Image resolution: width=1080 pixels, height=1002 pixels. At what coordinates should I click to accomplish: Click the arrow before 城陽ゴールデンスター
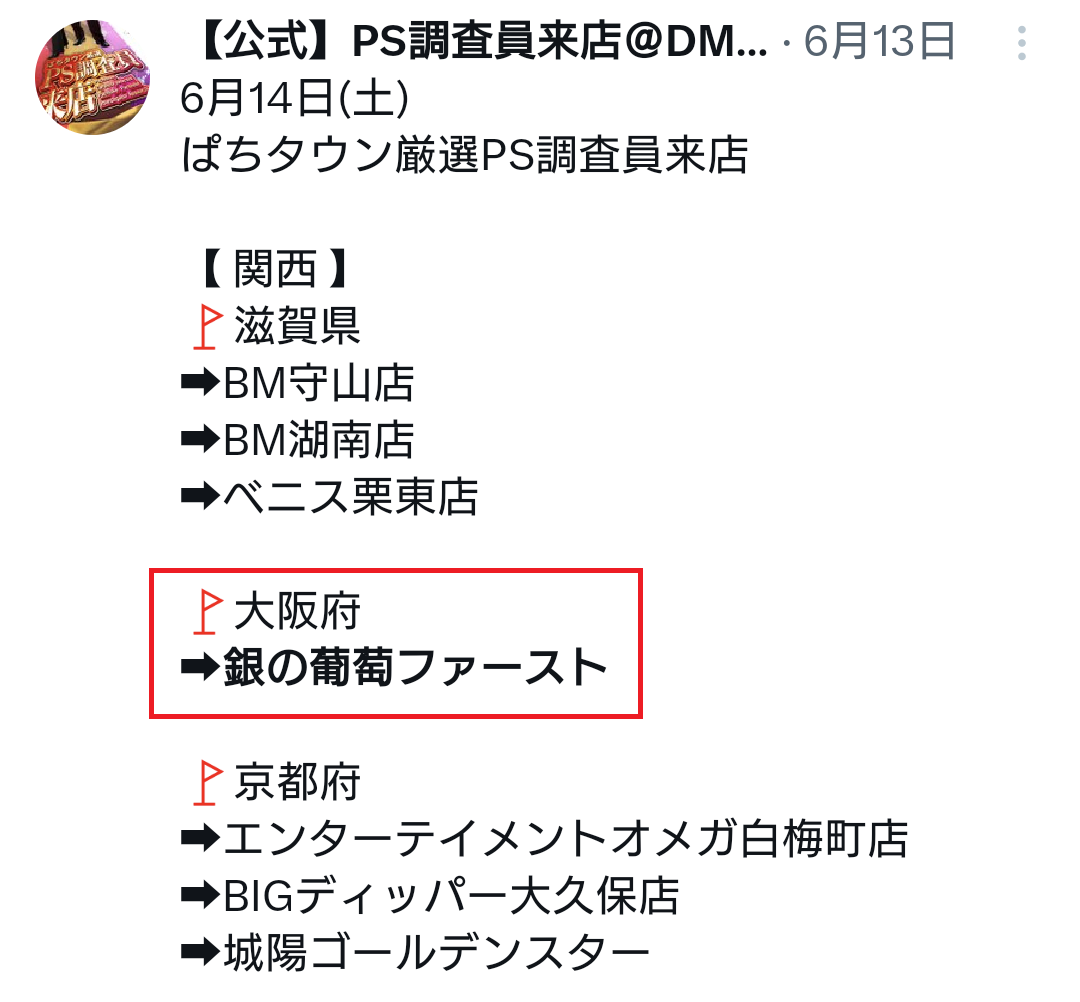(200, 953)
